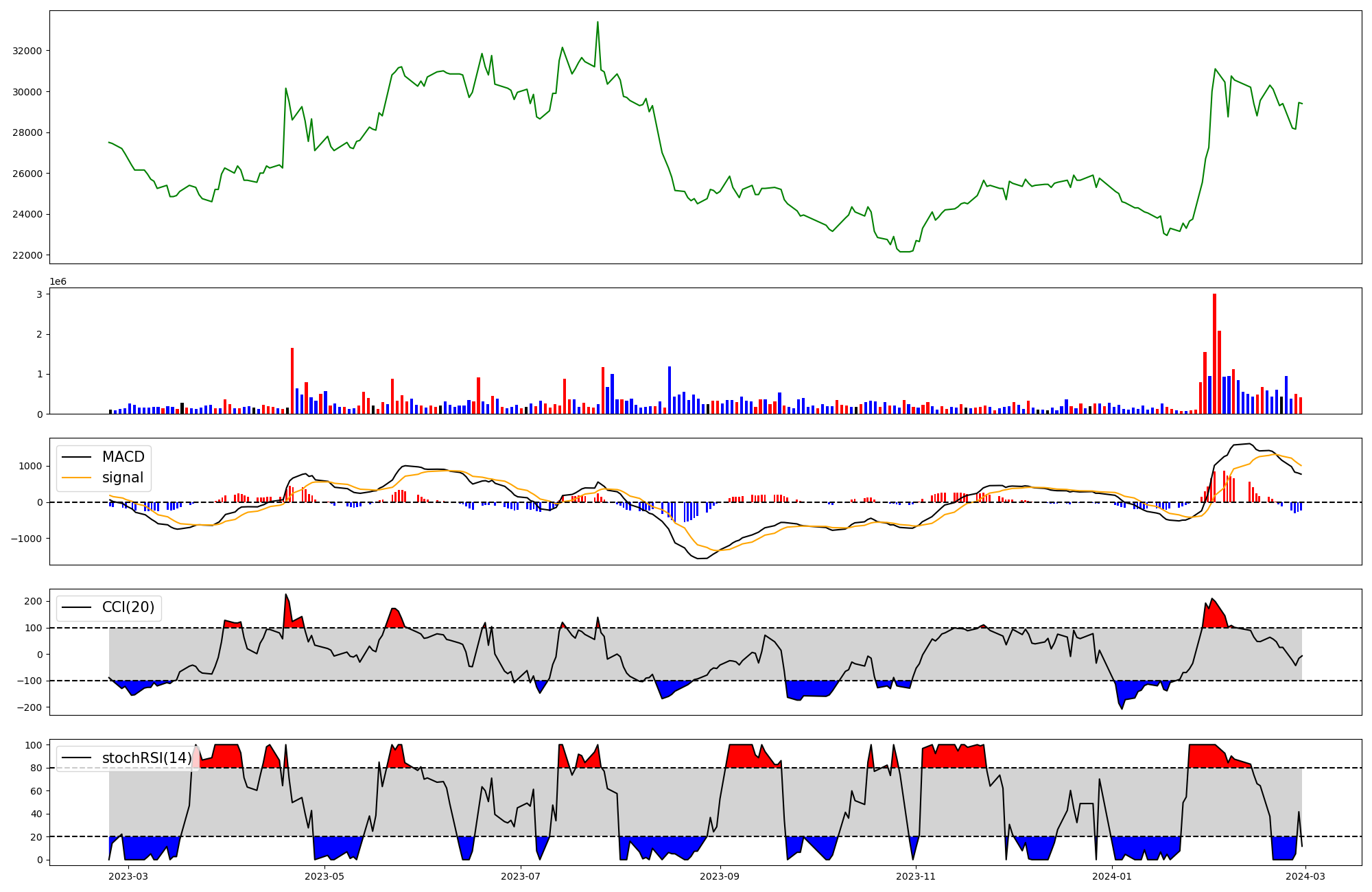This screenshot has height=892, width=1372.
Task: Click the tallest red volume bar
Action: [1214, 353]
